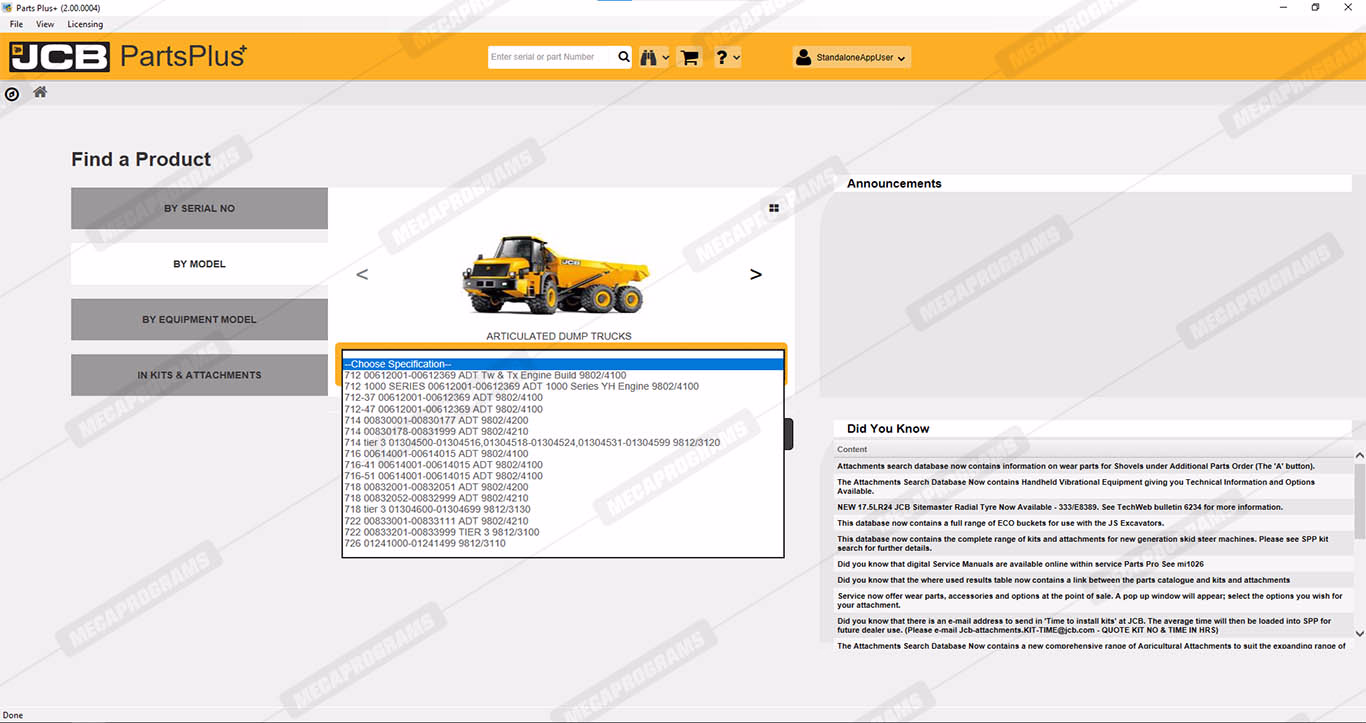
Task: Open the Licensing menu
Action: tap(85, 24)
